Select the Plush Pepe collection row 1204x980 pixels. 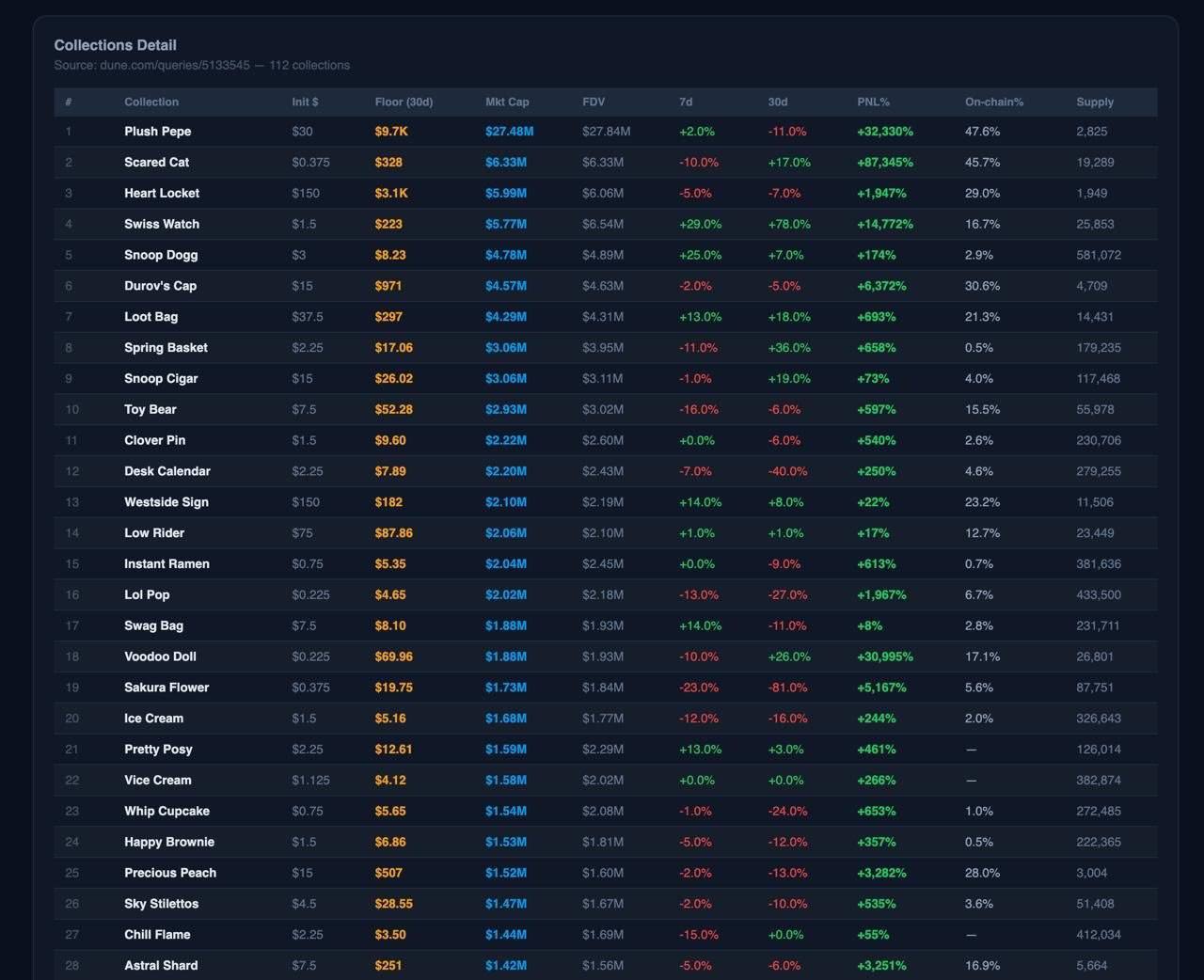(x=606, y=132)
